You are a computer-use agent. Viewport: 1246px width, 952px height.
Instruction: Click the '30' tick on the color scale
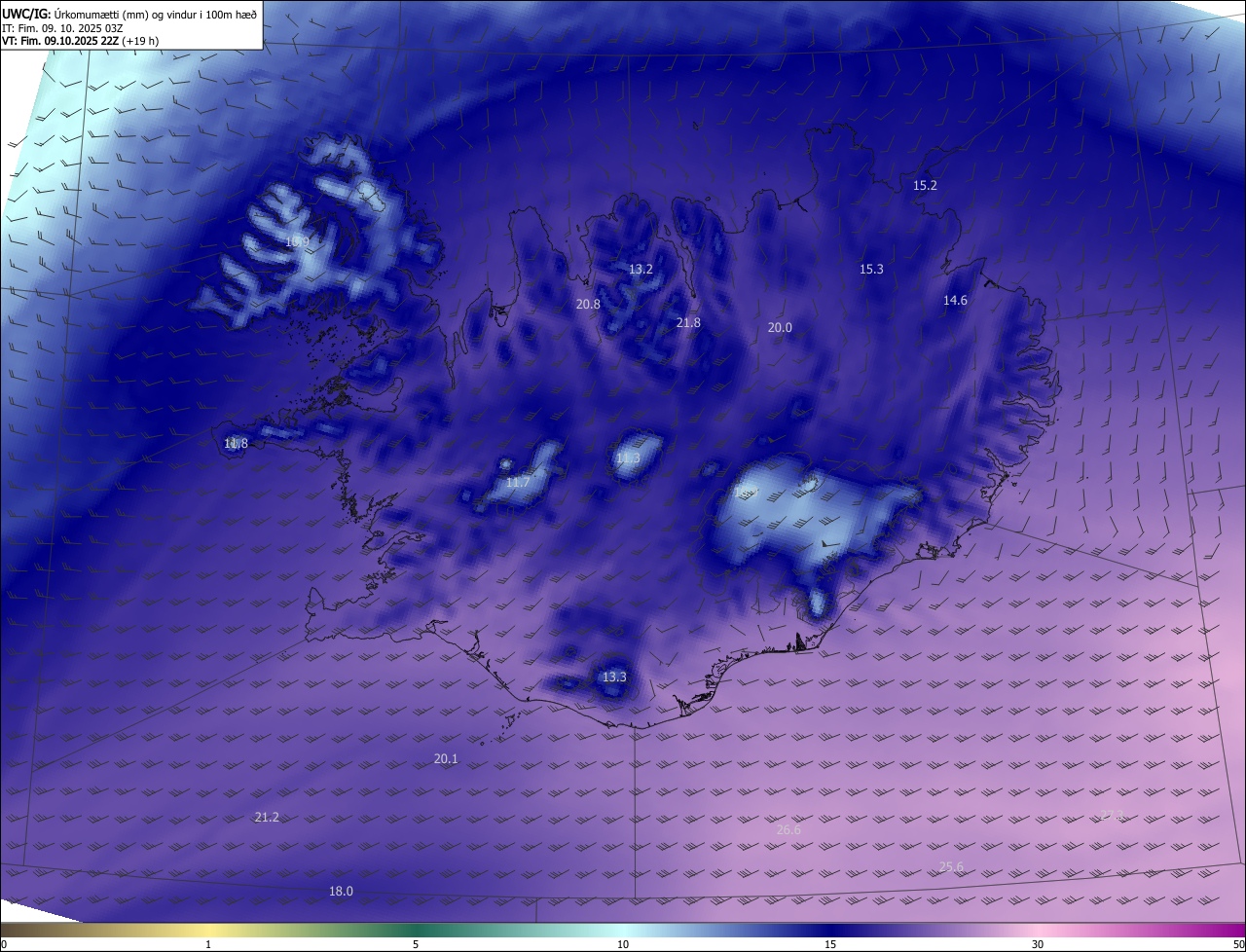pos(1038,944)
